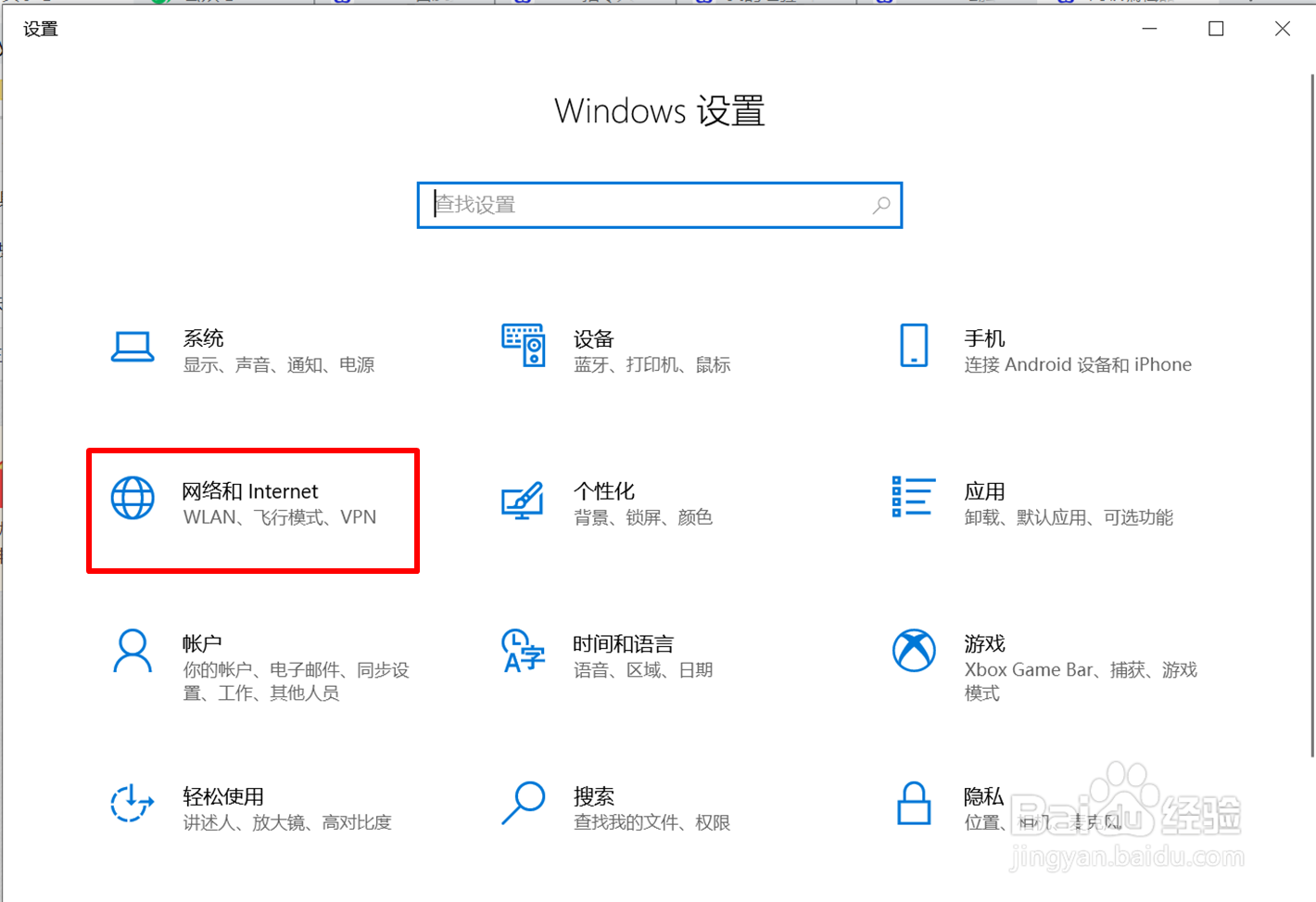
Task: Select the 时间和语言 category title
Action: point(624,643)
